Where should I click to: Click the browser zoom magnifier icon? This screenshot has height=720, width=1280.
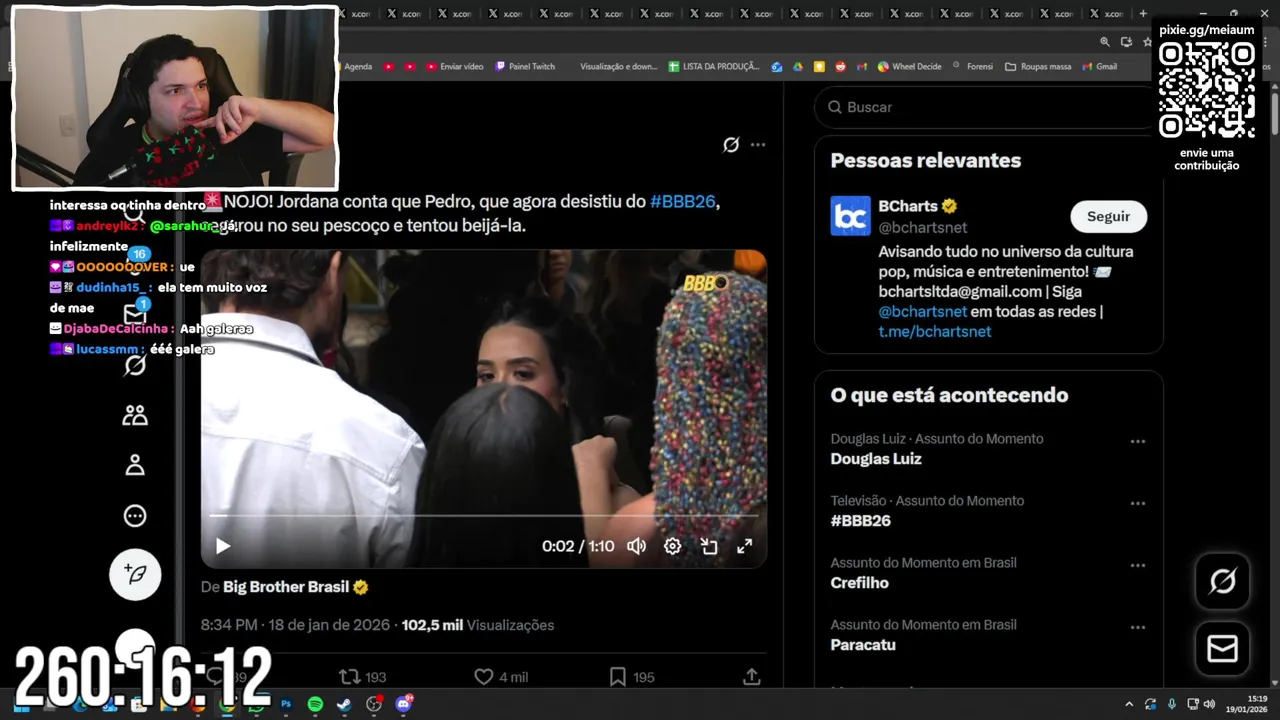[1105, 42]
